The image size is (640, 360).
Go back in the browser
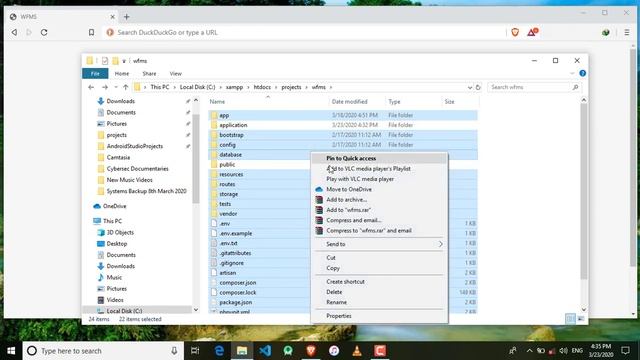(14, 32)
